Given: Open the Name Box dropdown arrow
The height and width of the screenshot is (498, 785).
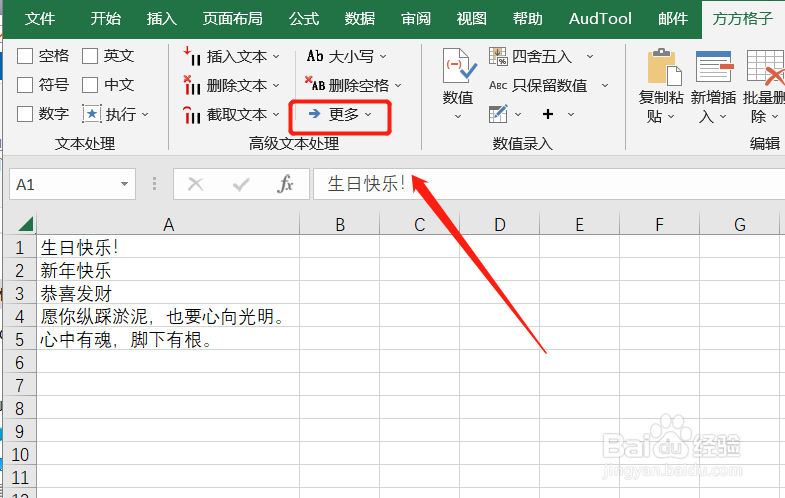Looking at the screenshot, I should [x=124, y=184].
